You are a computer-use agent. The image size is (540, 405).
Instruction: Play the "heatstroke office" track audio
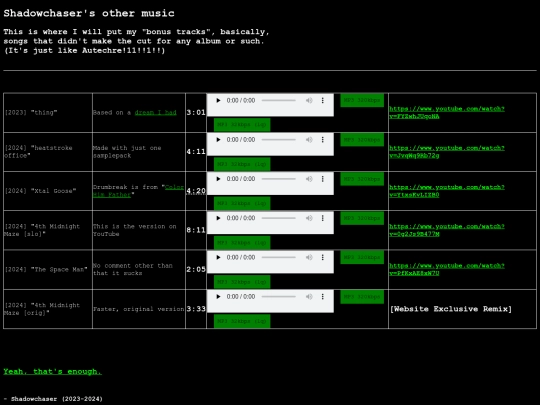[218, 140]
